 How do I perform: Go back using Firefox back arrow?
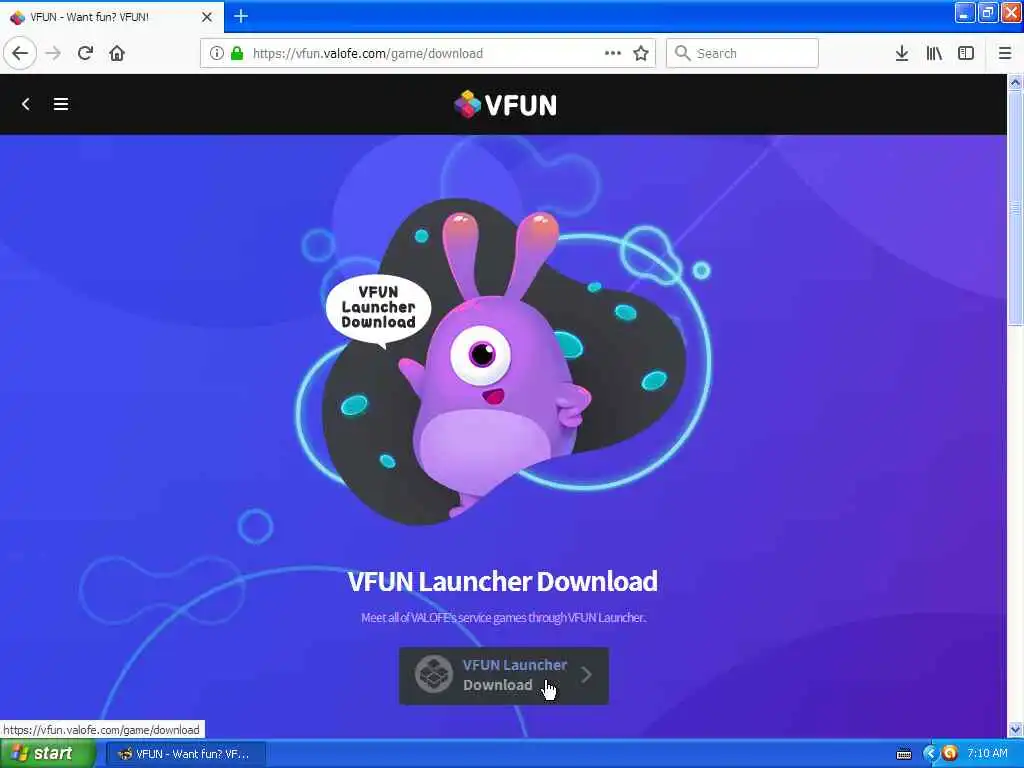pyautogui.click(x=20, y=53)
